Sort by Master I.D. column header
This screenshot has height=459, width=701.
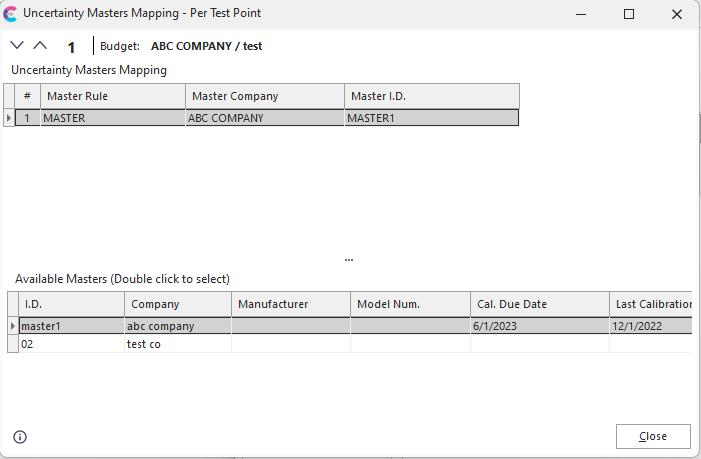tap(431, 96)
